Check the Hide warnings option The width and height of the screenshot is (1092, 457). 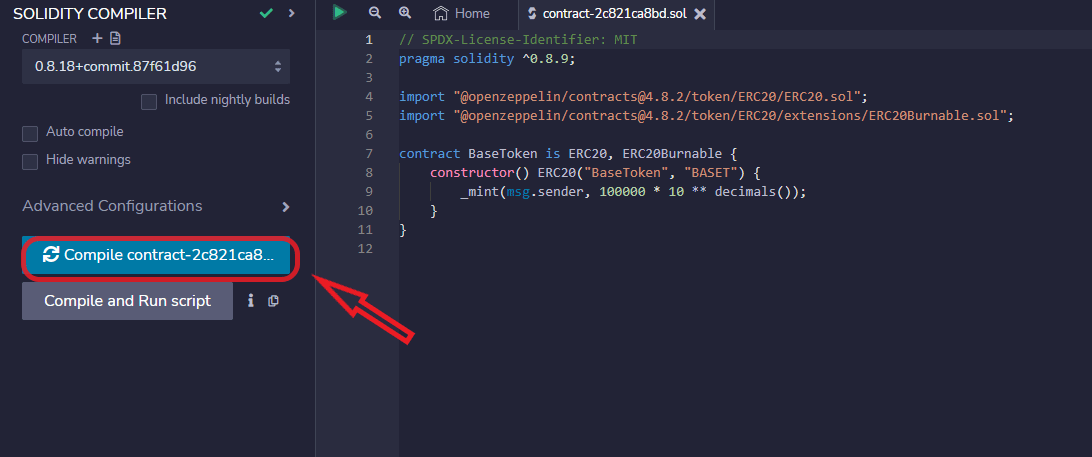point(30,161)
